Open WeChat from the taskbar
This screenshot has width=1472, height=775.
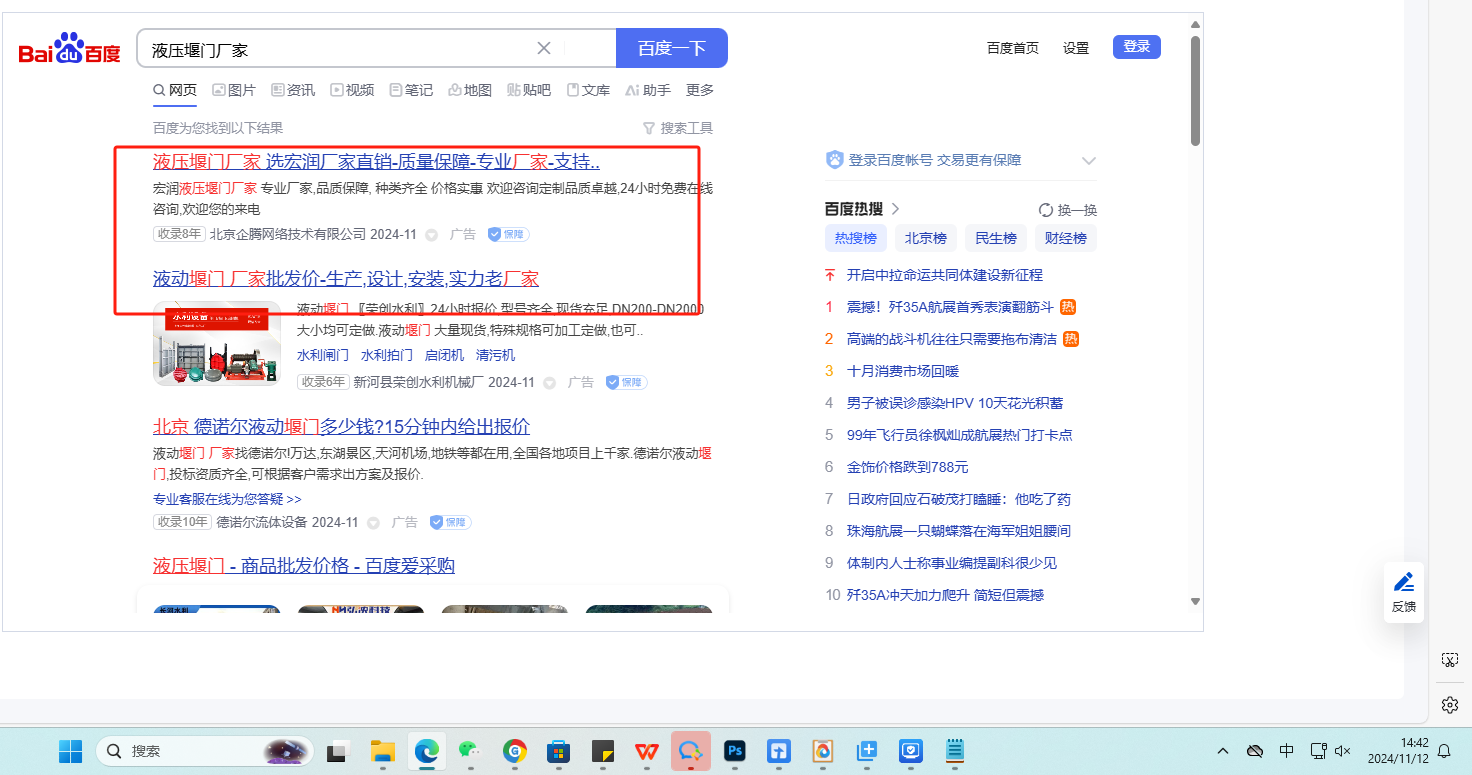469,751
